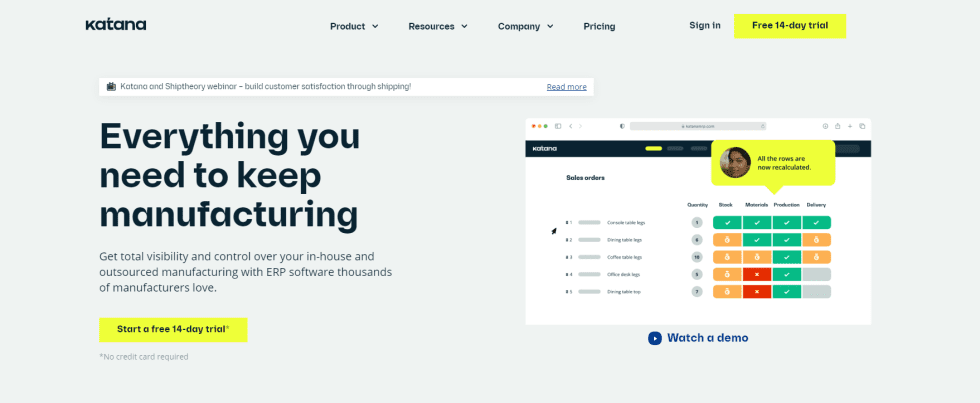980x403 pixels.
Task: Click the Dining table top row name
Action: 624,292
